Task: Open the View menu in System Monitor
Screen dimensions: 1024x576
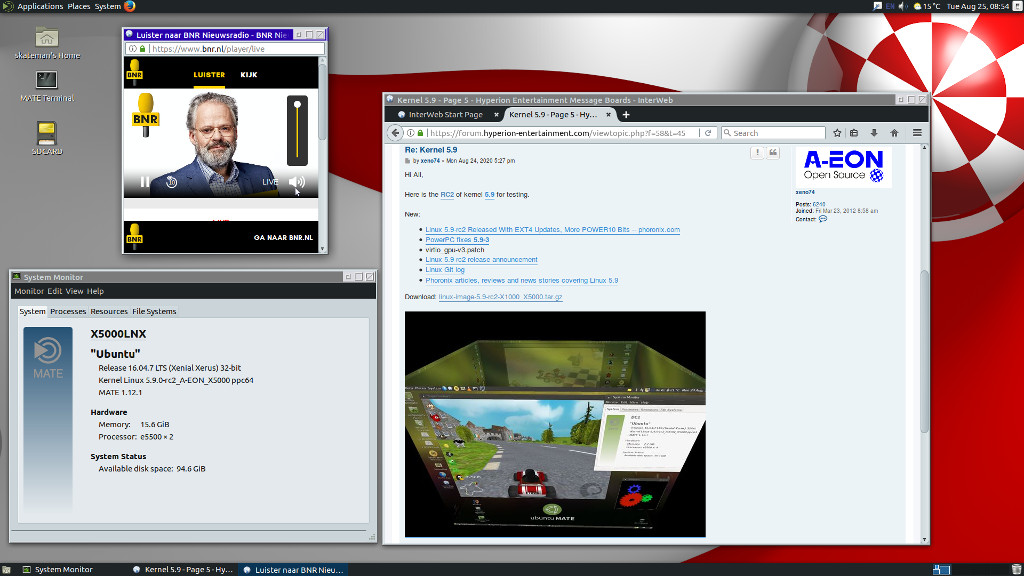Action: point(74,291)
